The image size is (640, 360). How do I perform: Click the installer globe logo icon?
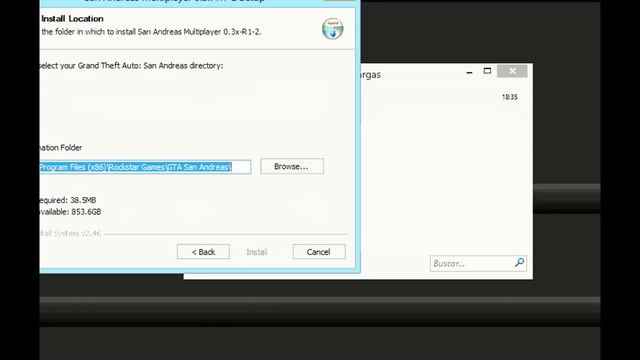pyautogui.click(x=333, y=29)
